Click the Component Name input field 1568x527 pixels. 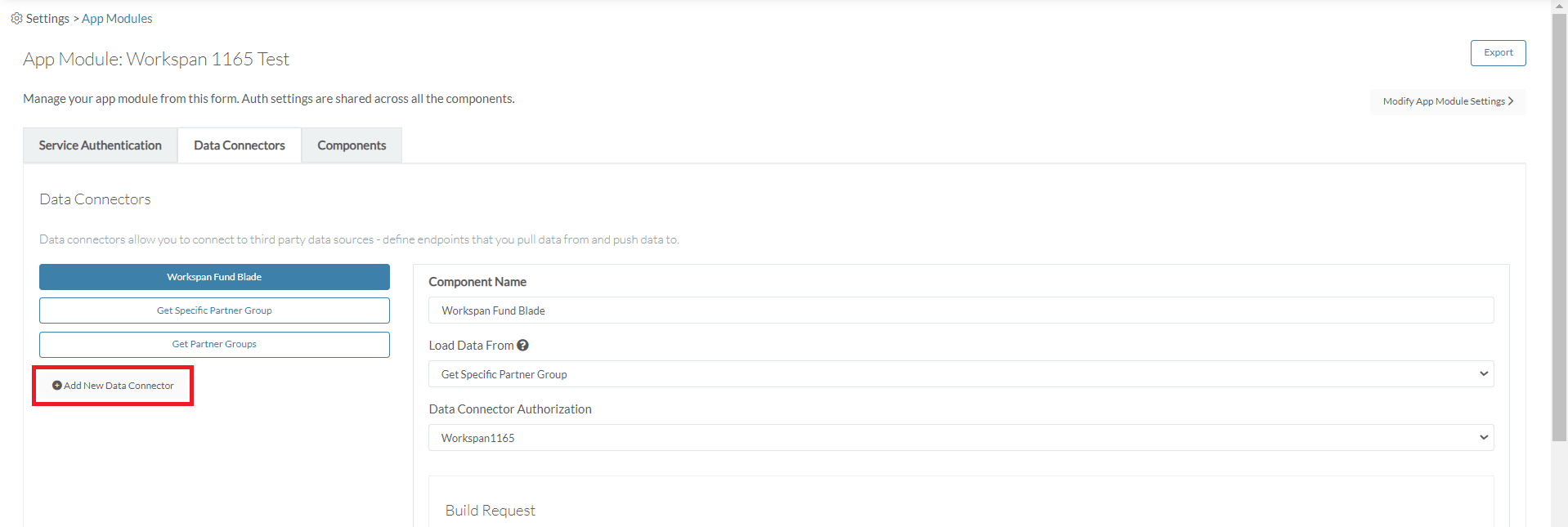click(x=961, y=310)
